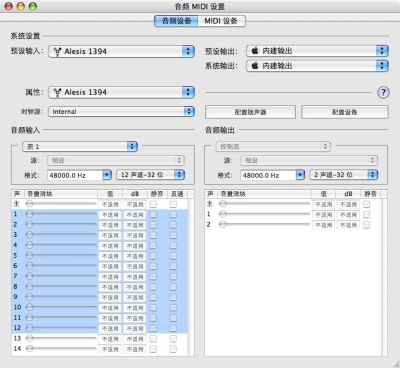The height and width of the screenshot is (368, 400).
Task: Open the output 2 声道-32 位 format dropdown
Action: click(x=344, y=175)
